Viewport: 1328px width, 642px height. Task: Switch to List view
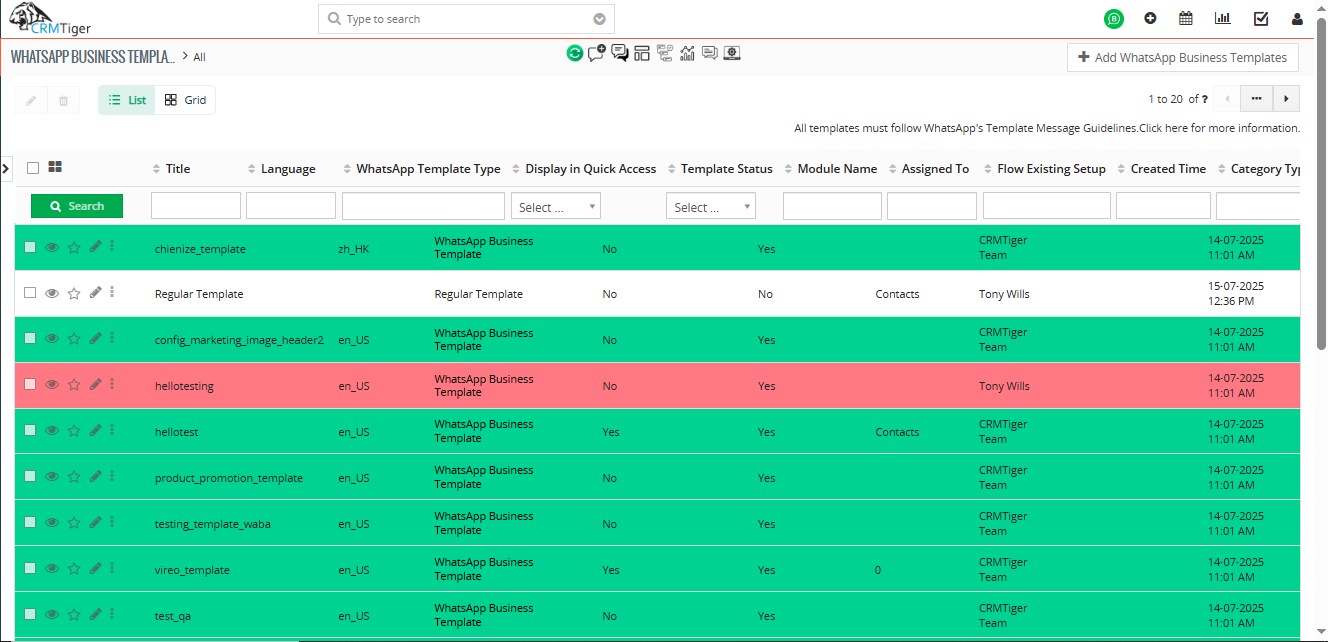pyautogui.click(x=127, y=100)
